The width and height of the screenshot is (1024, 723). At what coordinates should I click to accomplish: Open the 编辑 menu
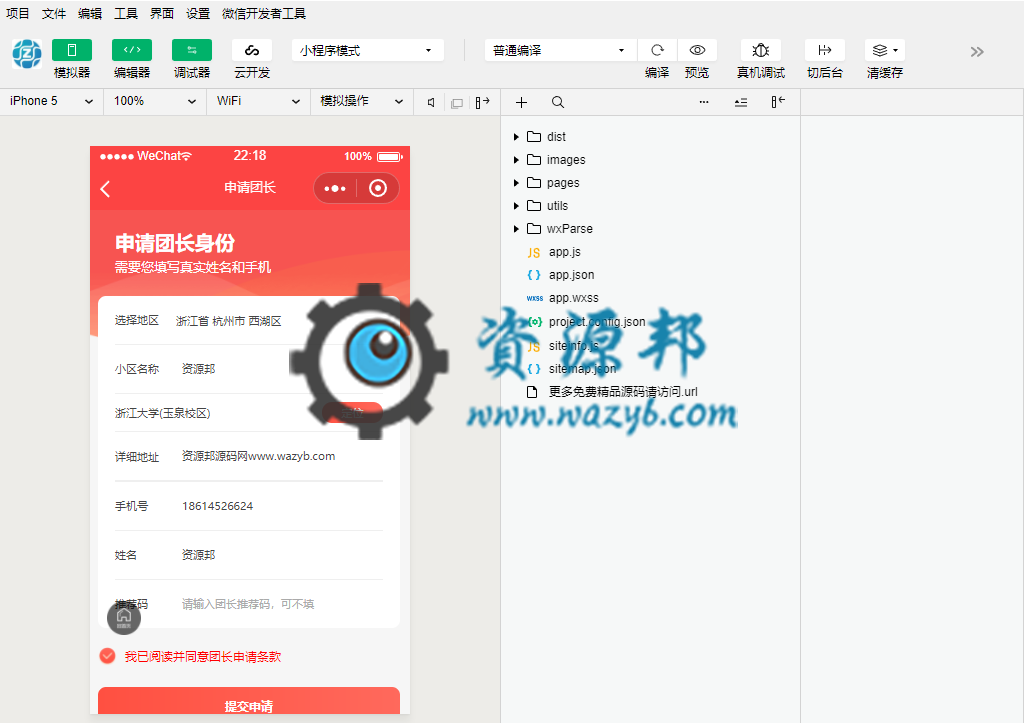(x=89, y=14)
